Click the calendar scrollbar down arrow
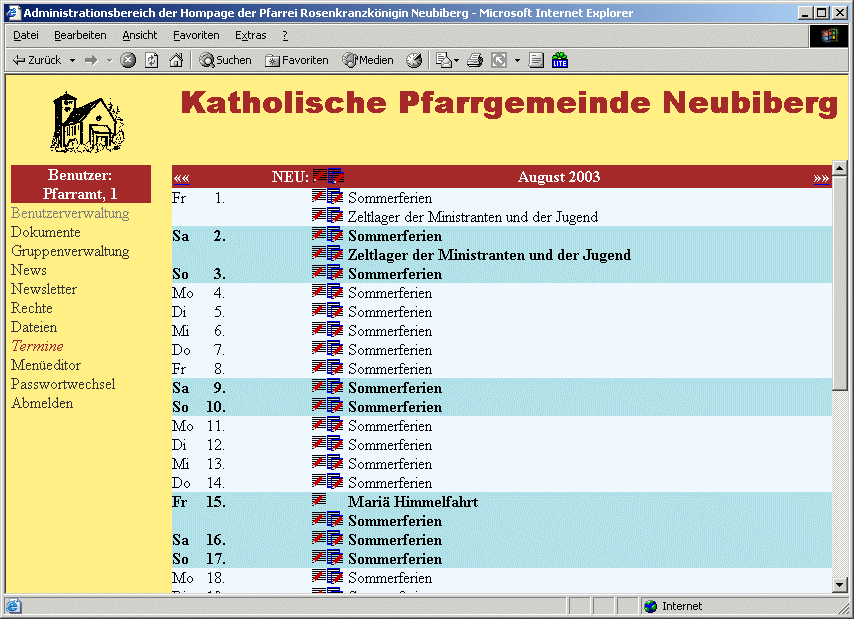Screen dimensions: 854x619 point(840,585)
